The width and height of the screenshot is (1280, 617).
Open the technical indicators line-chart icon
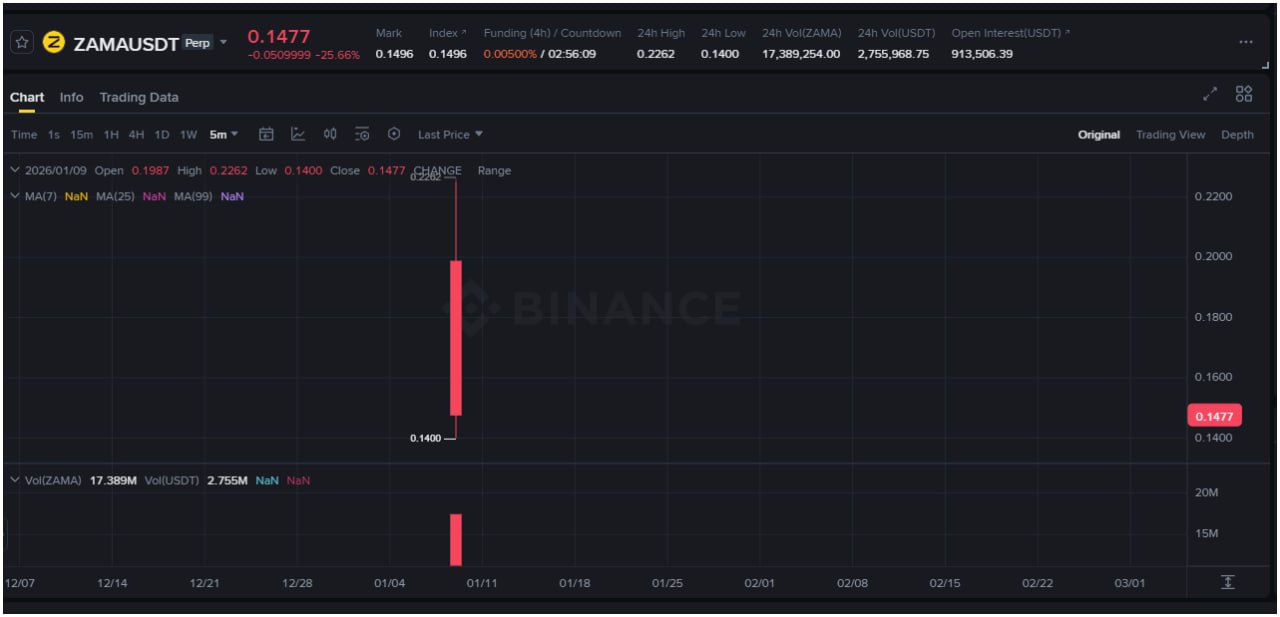click(x=298, y=134)
